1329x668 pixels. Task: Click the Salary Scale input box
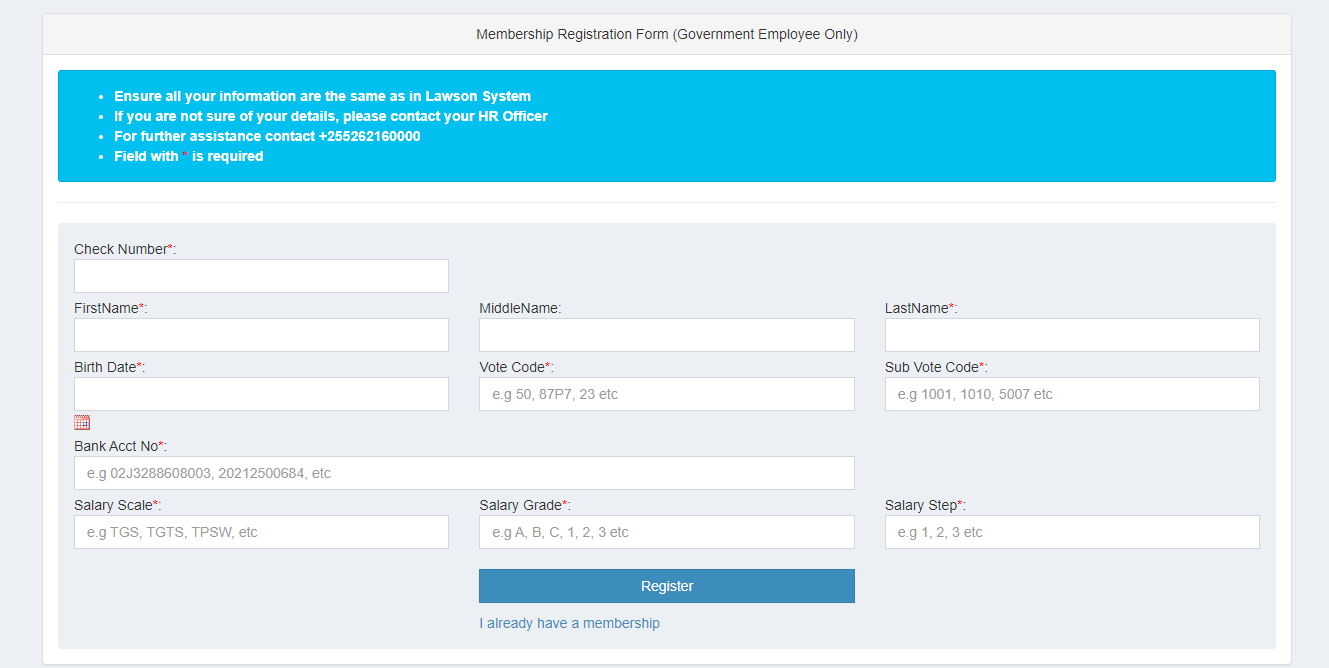pyautogui.click(x=260, y=531)
